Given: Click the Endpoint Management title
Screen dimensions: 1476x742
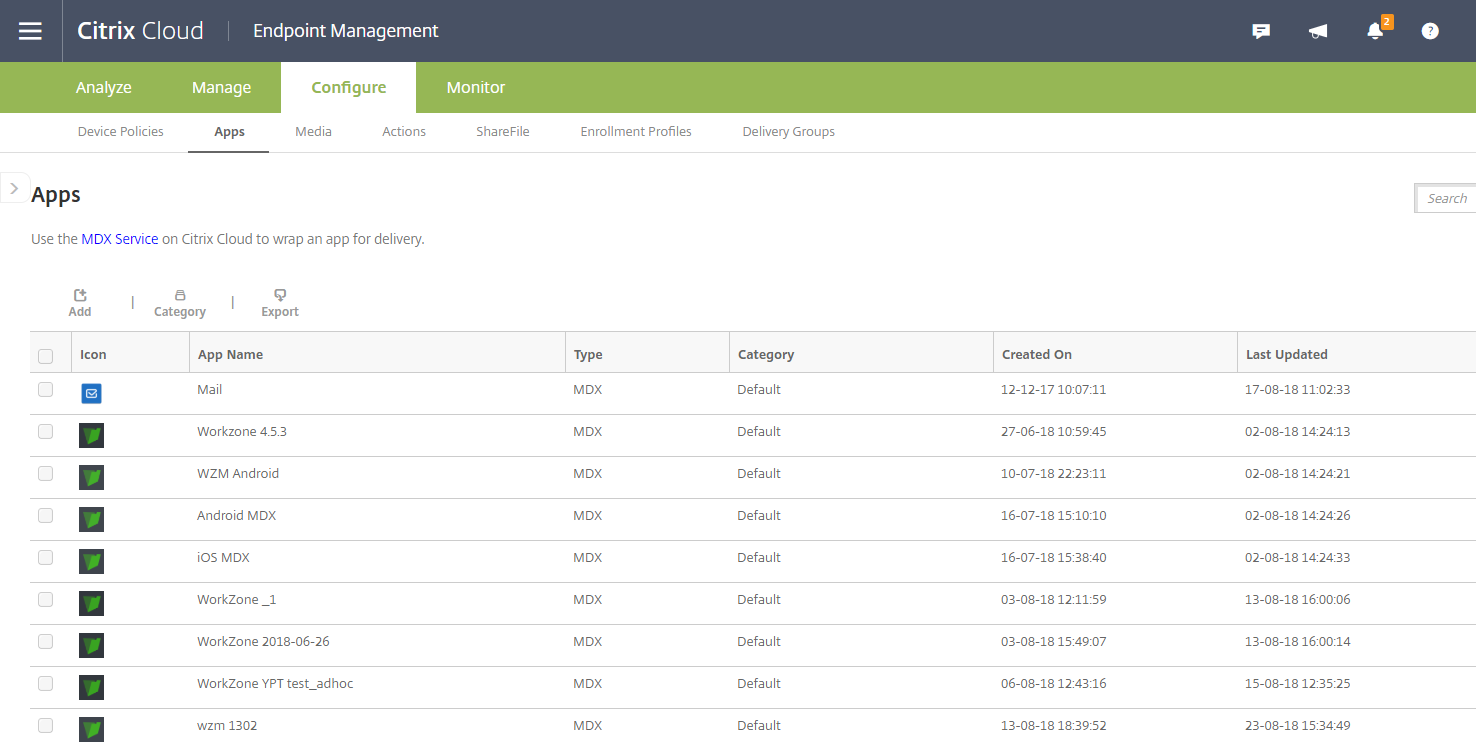Looking at the screenshot, I should point(346,31).
